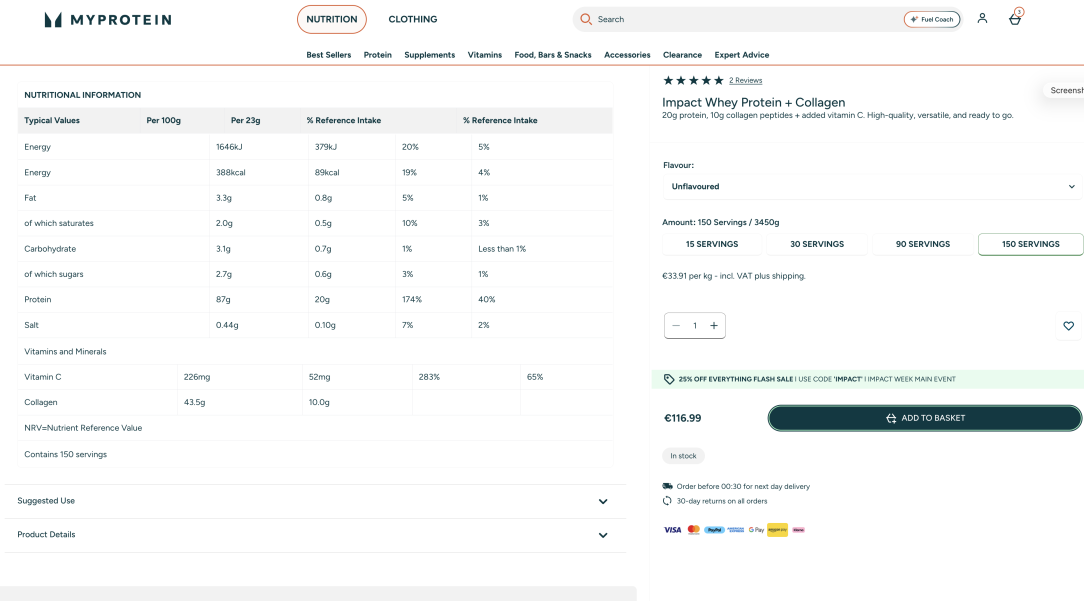Click the Google Pay icon

click(x=756, y=530)
